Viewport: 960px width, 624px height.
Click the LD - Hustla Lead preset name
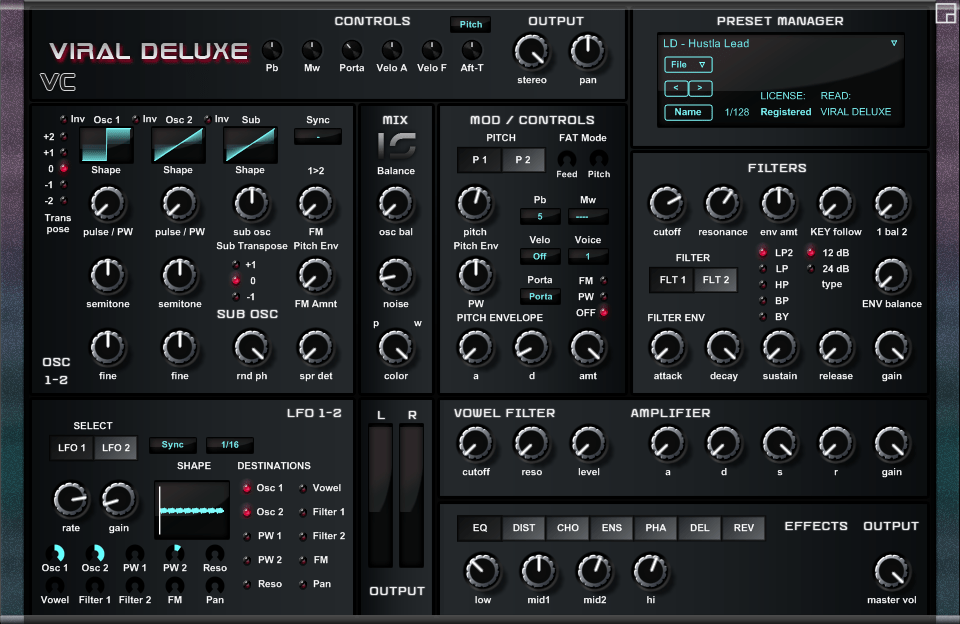click(706, 43)
